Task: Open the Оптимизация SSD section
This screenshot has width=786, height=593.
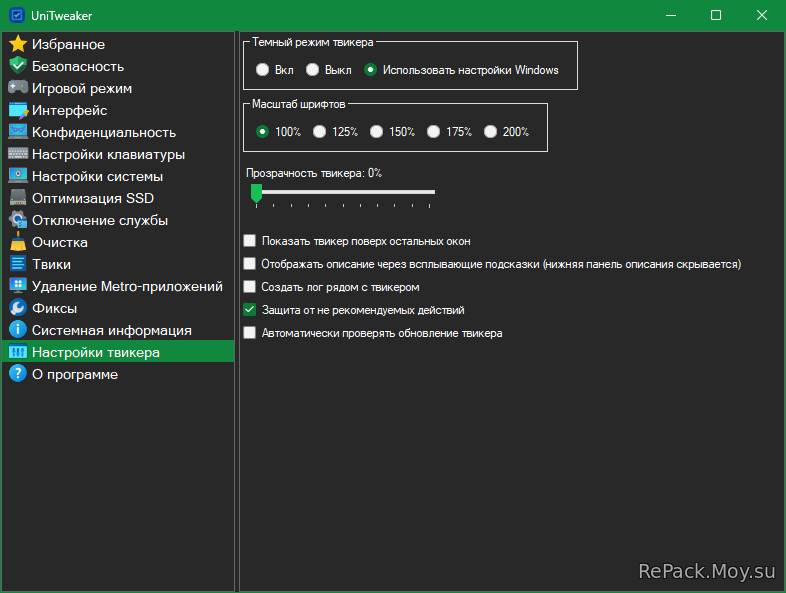Action: (92, 198)
